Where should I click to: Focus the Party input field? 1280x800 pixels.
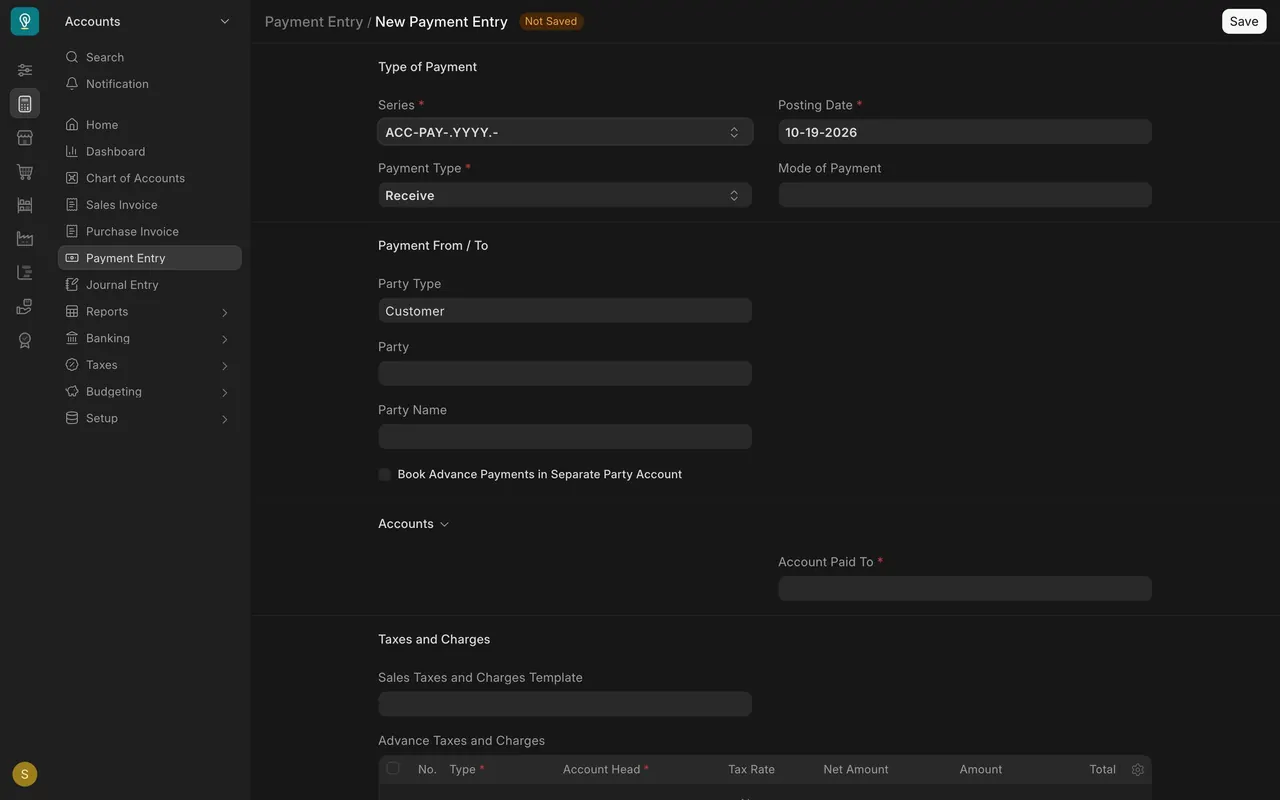(x=565, y=374)
